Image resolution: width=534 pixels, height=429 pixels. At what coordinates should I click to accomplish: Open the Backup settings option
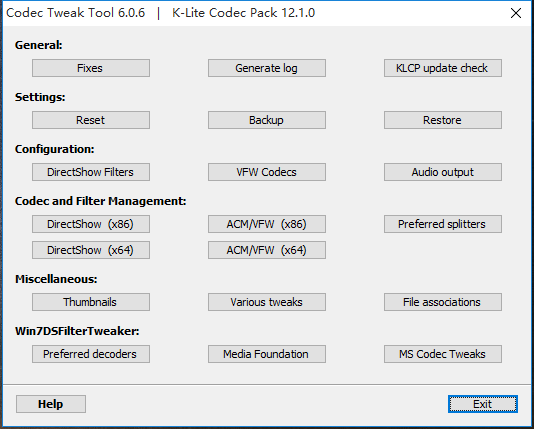tap(267, 120)
